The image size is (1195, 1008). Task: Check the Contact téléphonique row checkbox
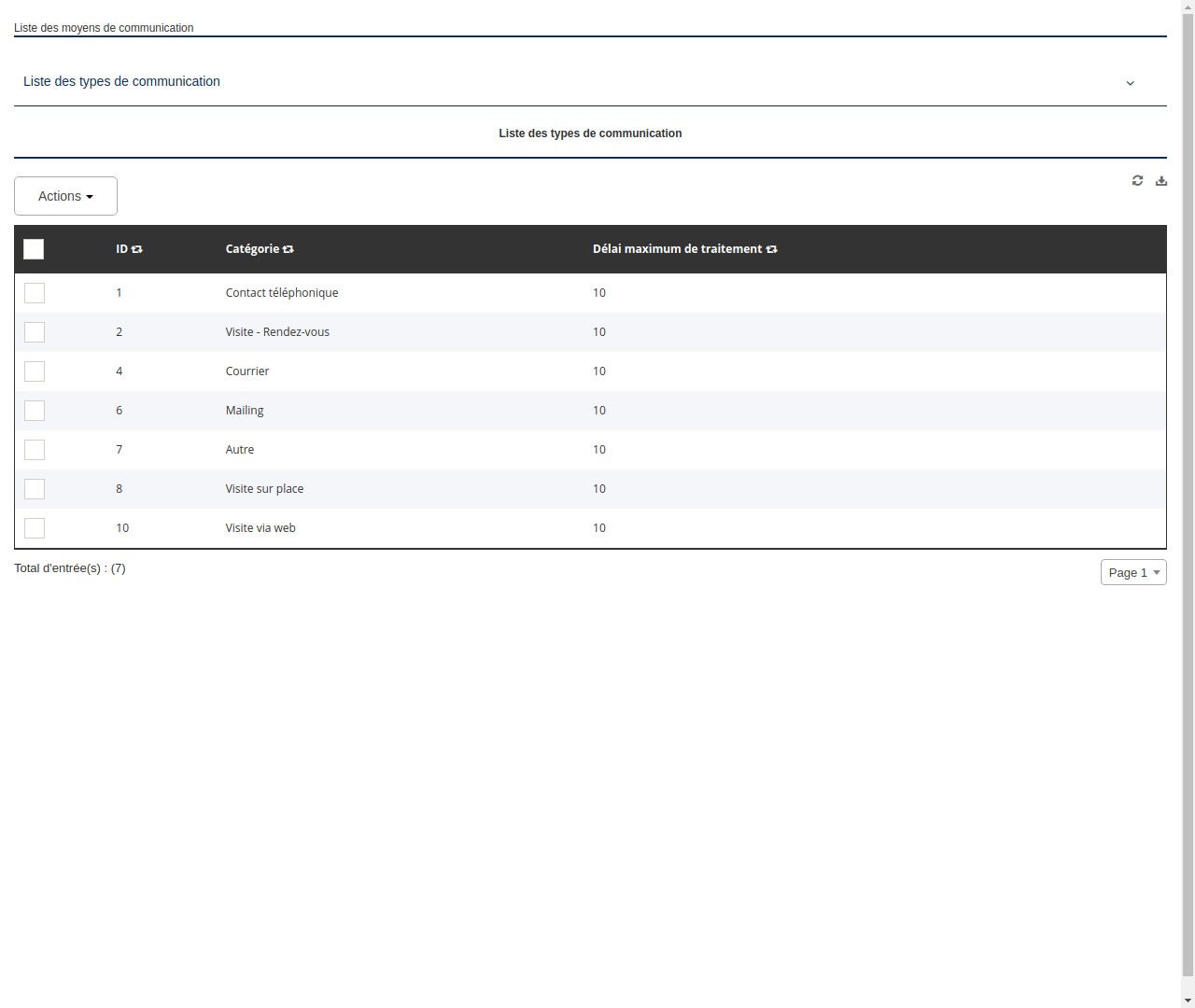coord(35,293)
